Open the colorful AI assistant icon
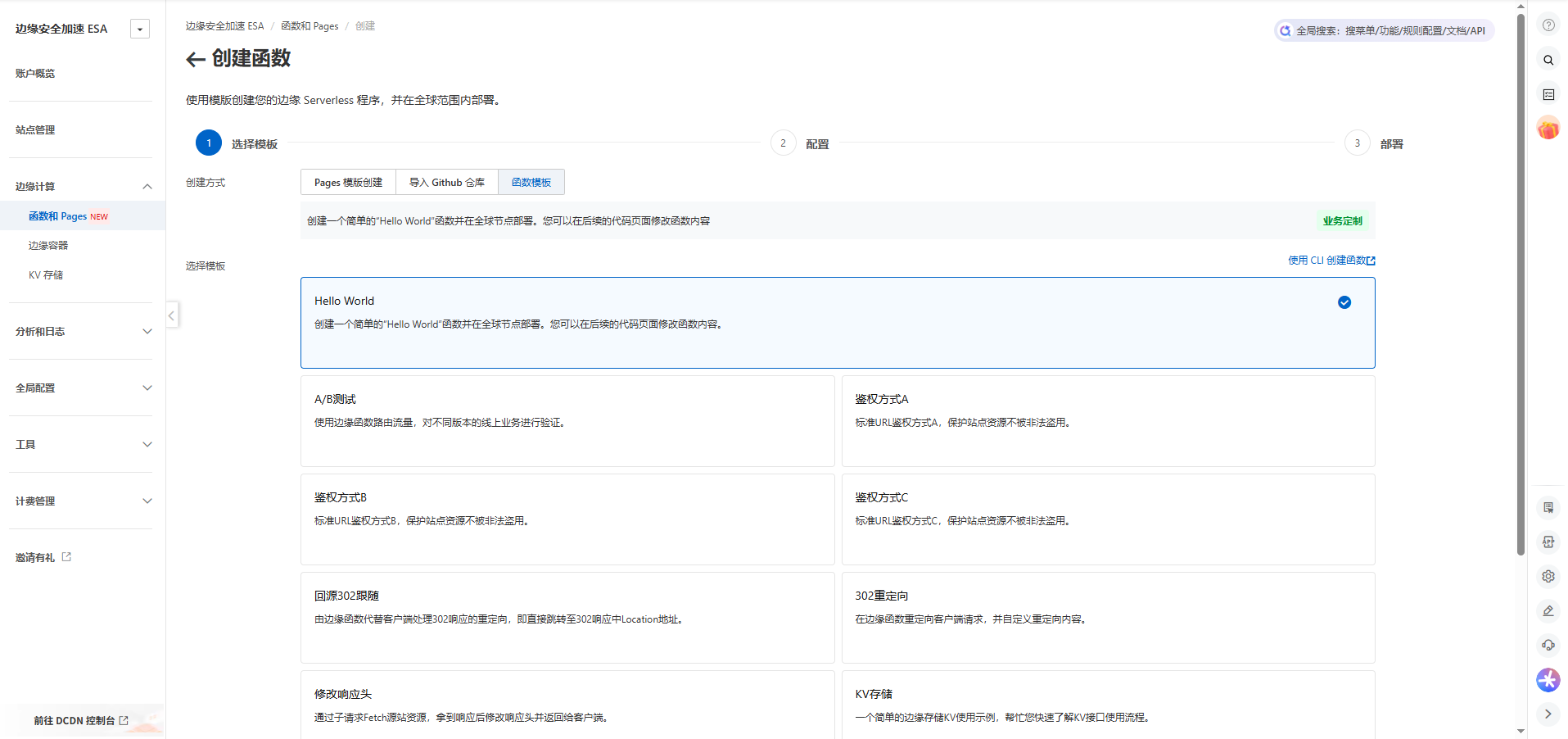The image size is (1568, 739). 1548,679
